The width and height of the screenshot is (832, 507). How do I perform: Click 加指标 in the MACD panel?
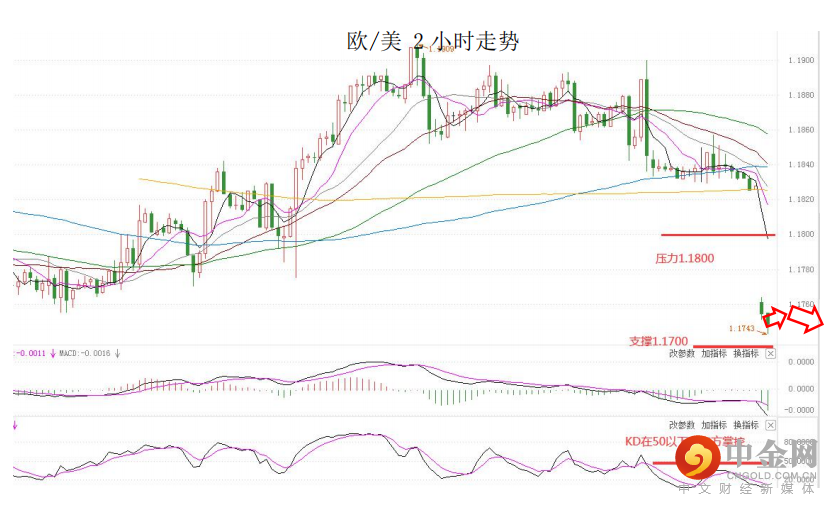pyautogui.click(x=714, y=353)
